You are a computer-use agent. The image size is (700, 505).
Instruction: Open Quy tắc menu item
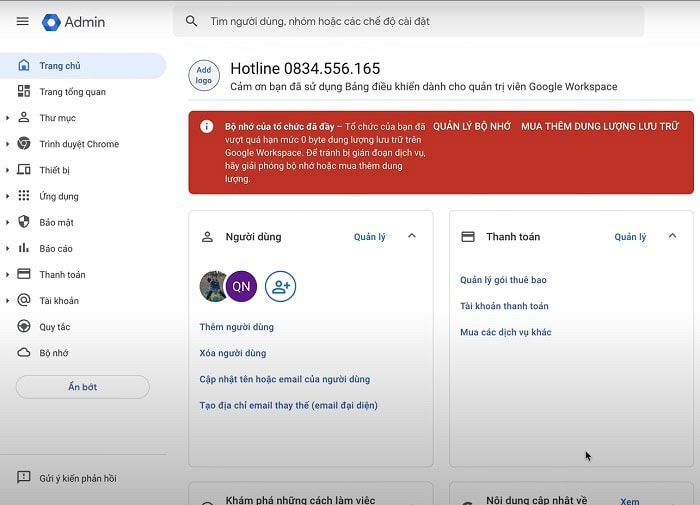pos(83,327)
